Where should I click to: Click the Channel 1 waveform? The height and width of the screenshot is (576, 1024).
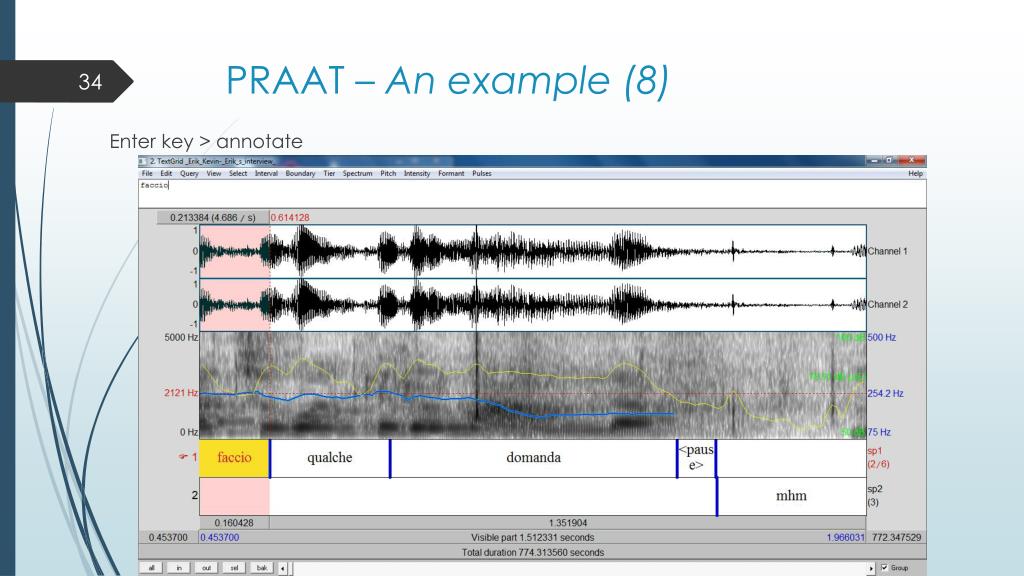coord(533,251)
